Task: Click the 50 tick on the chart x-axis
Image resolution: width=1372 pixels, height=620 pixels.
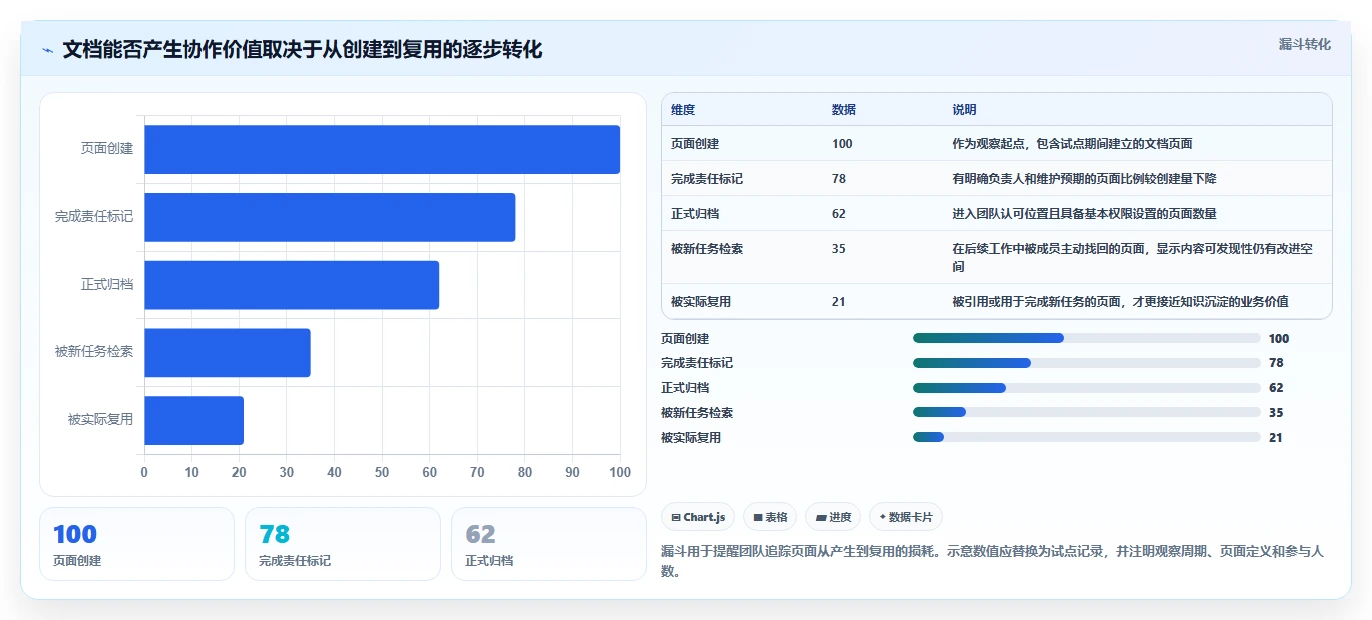Action: [x=382, y=472]
